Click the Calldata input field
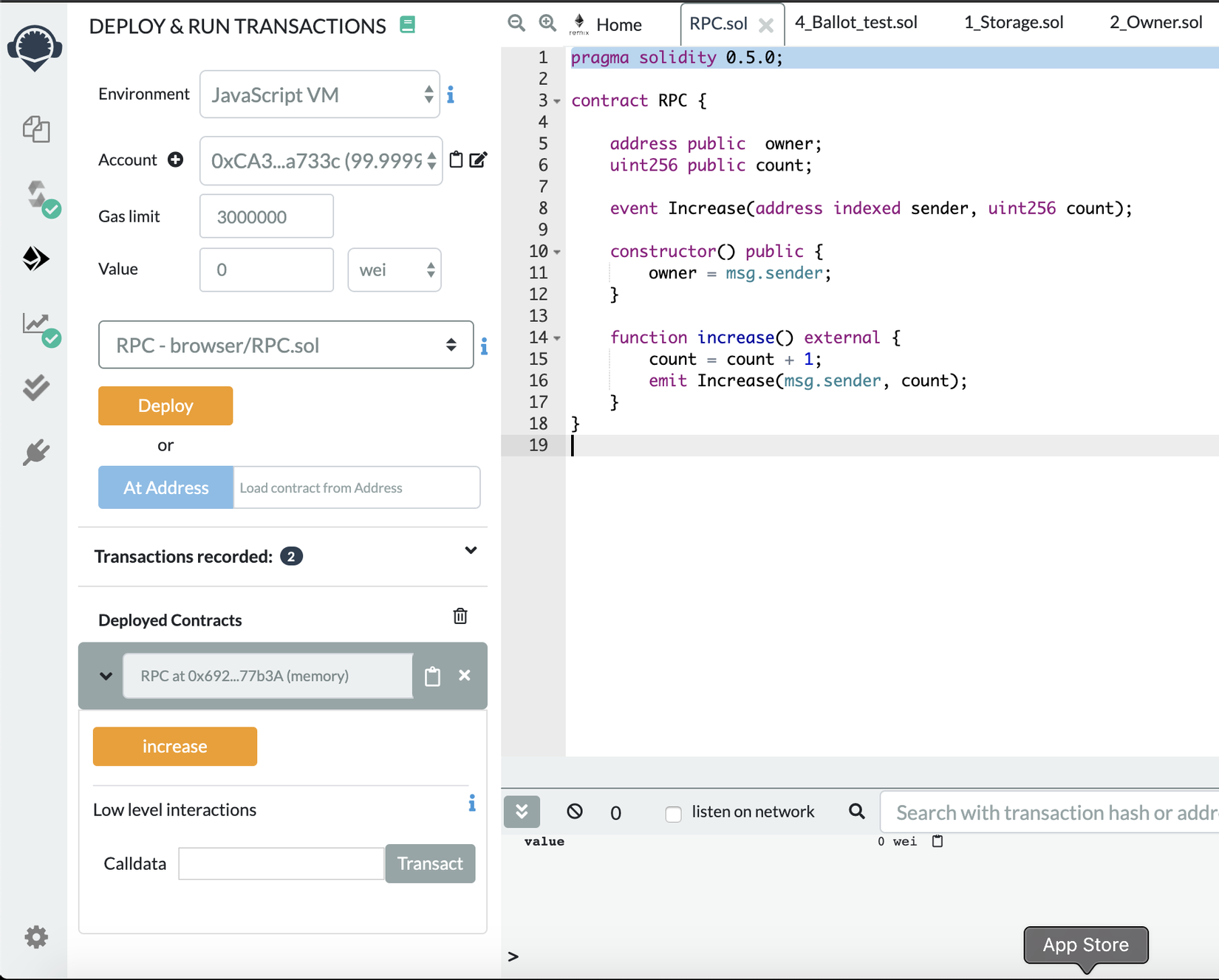 click(281, 863)
